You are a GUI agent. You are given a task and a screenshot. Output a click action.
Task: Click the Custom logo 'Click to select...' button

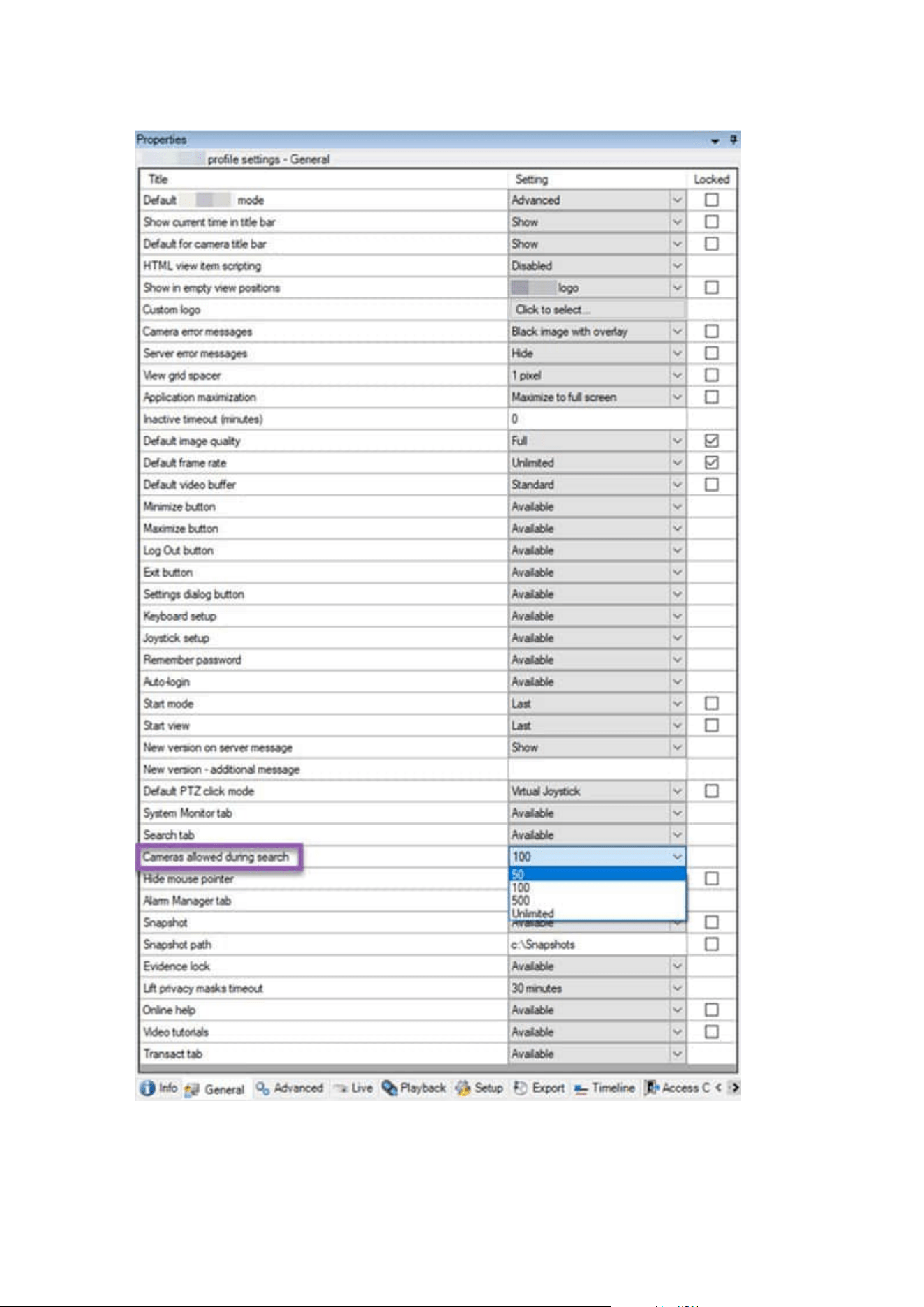pyautogui.click(x=597, y=310)
